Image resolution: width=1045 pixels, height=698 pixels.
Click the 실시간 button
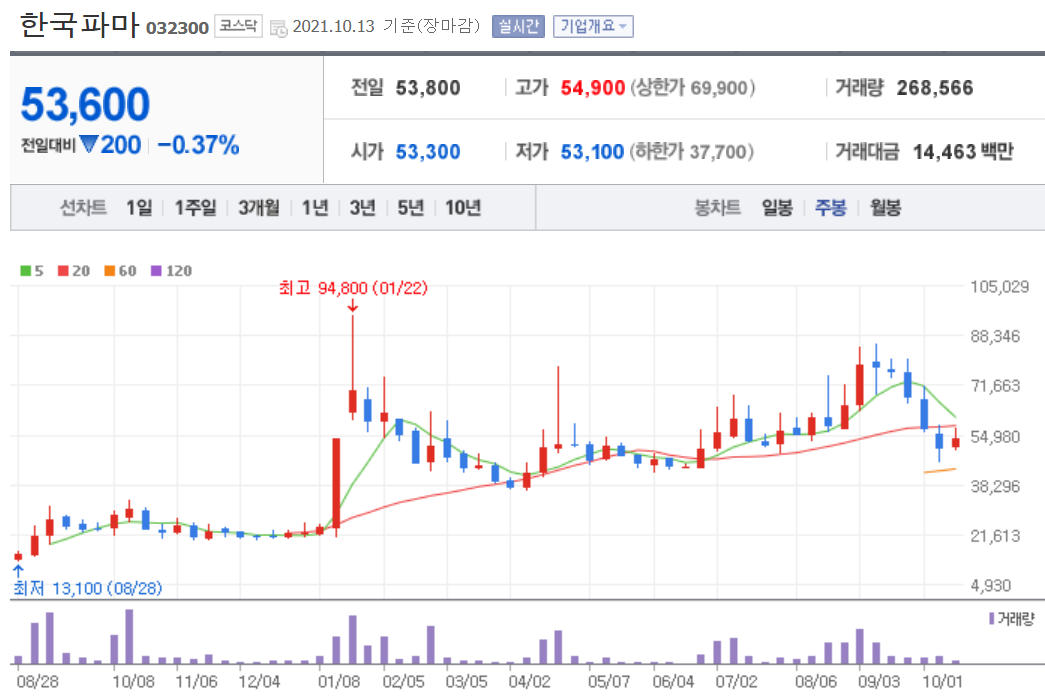coord(518,27)
